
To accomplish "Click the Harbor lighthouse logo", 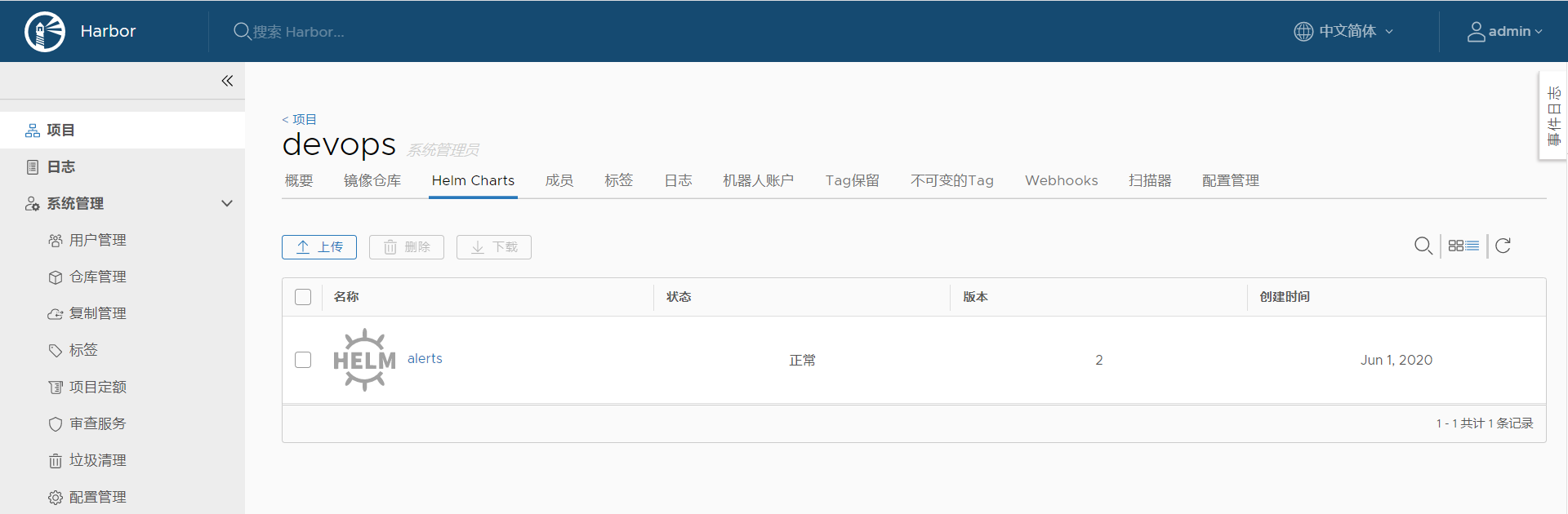I will 45,32.
